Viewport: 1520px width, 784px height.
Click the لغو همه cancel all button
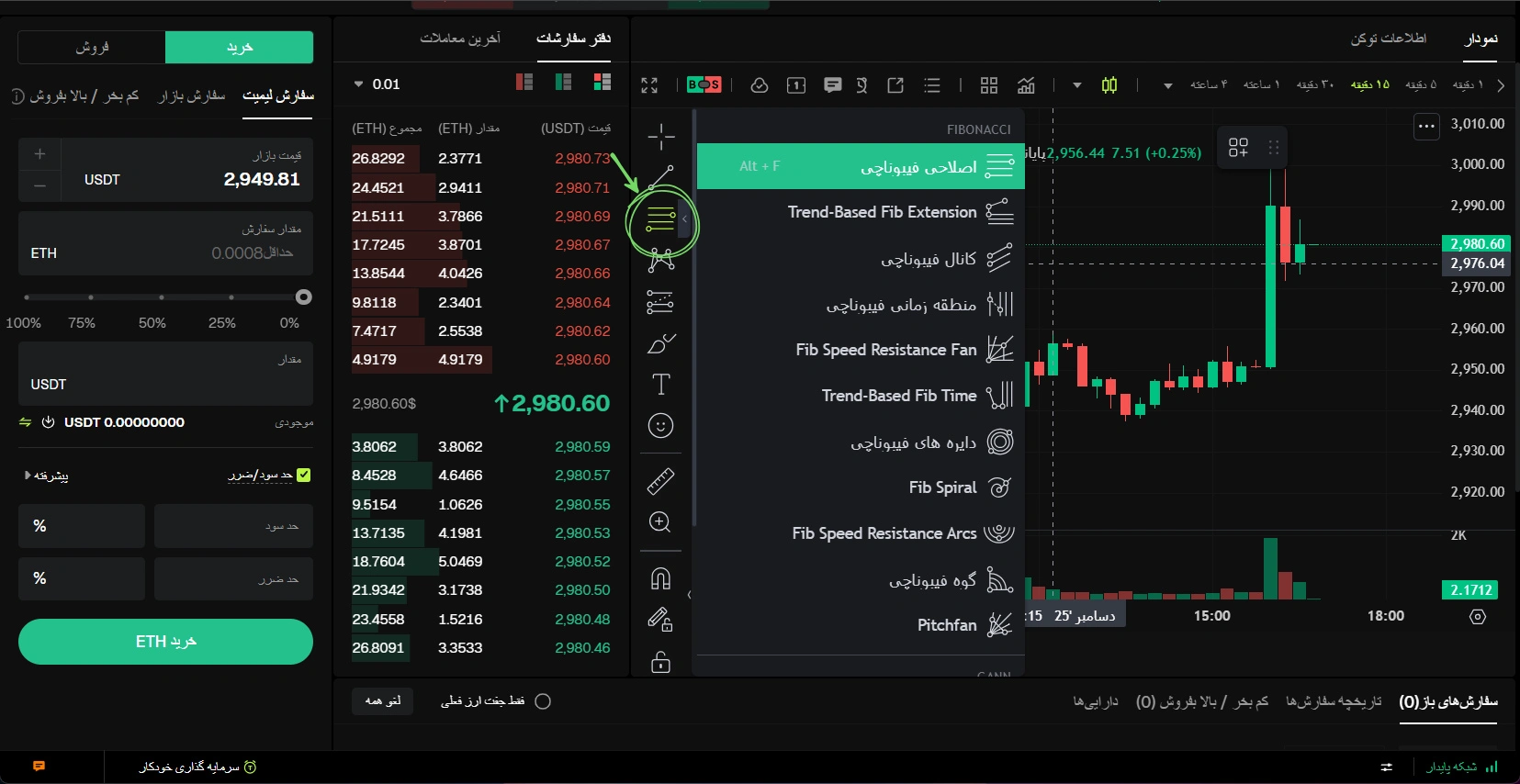pos(383,701)
